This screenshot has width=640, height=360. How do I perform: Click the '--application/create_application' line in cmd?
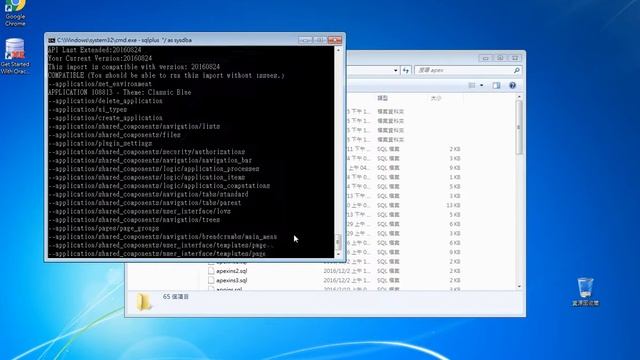(x=105, y=118)
